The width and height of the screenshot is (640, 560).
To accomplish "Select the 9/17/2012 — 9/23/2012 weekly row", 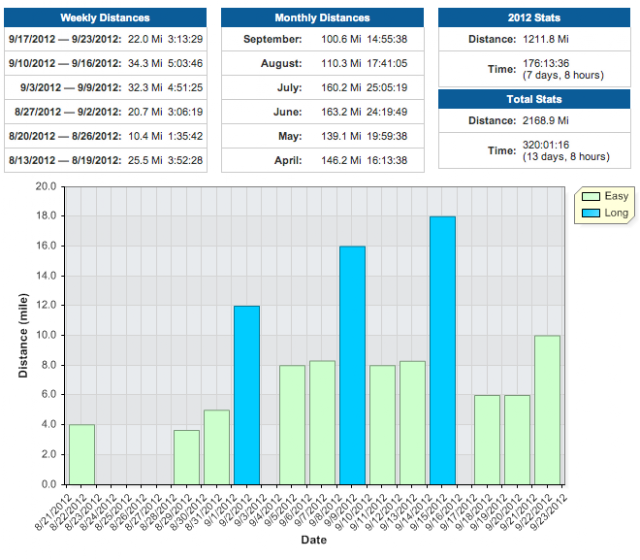I will [105, 39].
